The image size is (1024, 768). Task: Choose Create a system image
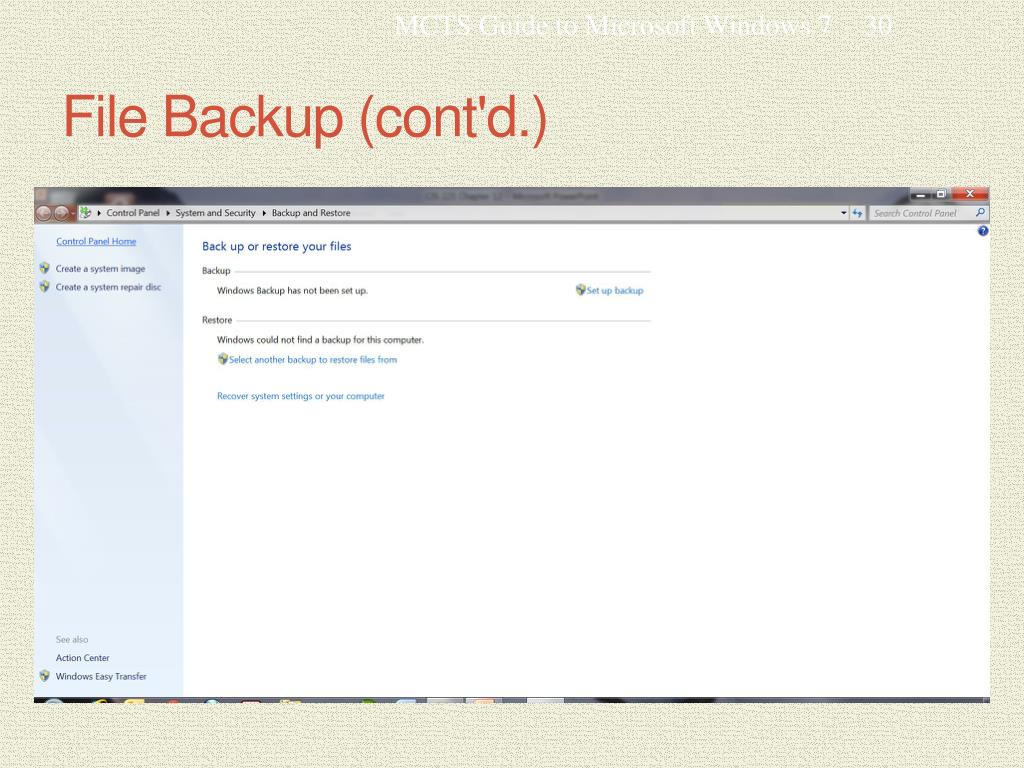click(x=101, y=268)
